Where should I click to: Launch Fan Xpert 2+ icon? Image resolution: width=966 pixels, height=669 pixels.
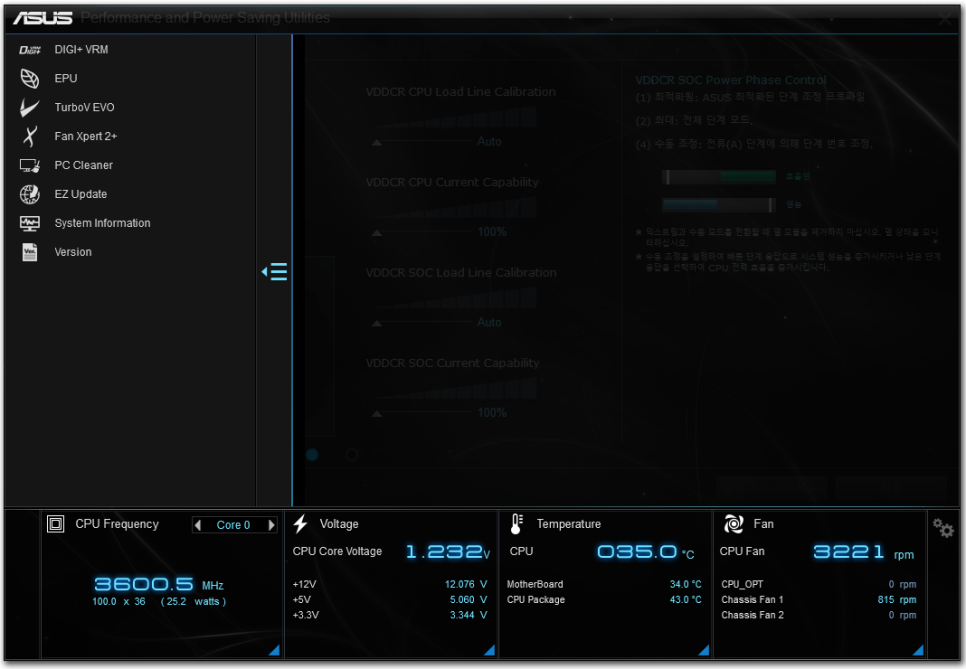point(30,136)
